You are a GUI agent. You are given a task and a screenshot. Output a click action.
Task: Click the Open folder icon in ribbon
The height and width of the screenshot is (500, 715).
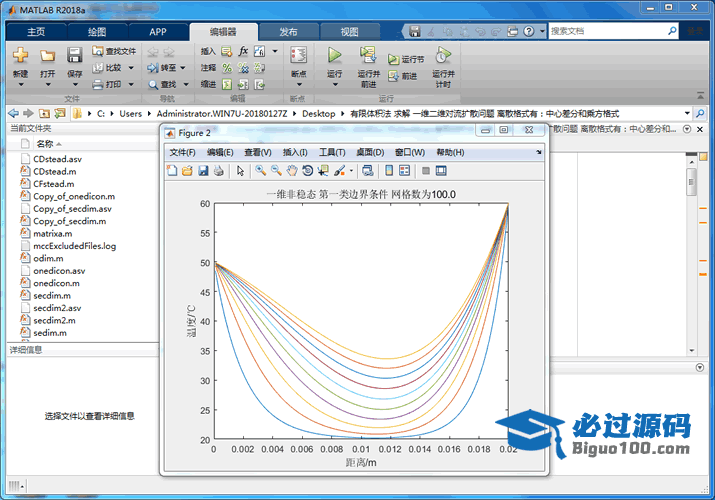47,55
